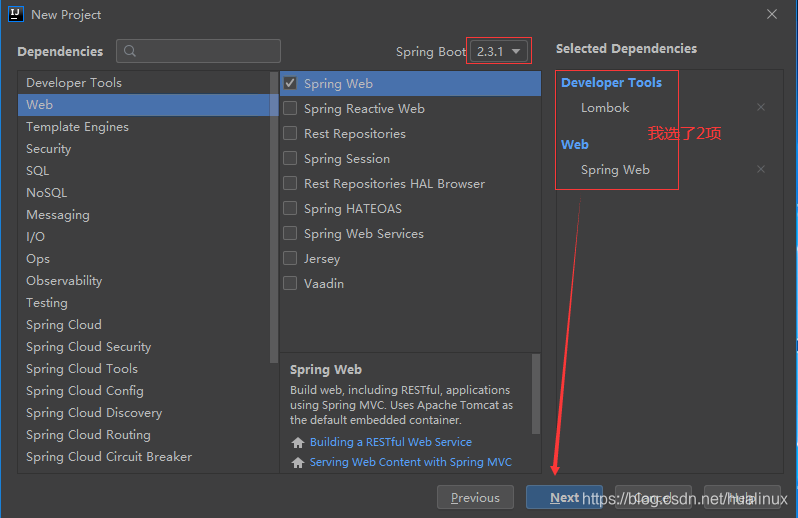Viewport: 798px width, 518px height.
Task: Select Spring Cloud Config category
Action: click(x=144, y=391)
